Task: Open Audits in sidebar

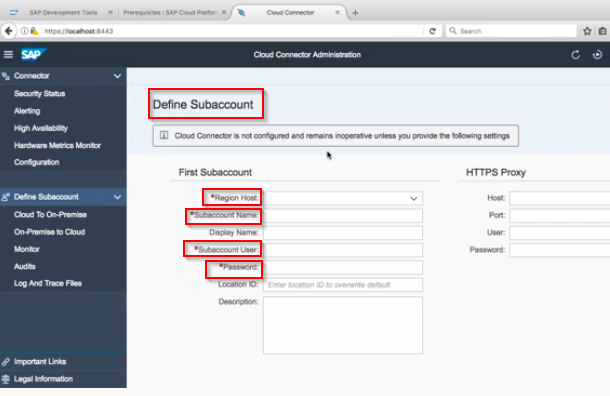Action: [25, 266]
